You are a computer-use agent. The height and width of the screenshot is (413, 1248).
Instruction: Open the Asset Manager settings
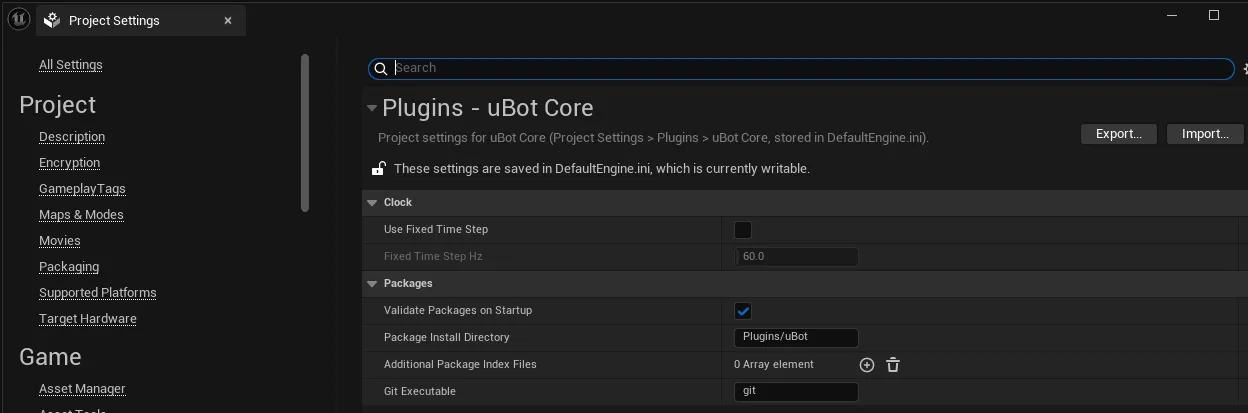82,389
